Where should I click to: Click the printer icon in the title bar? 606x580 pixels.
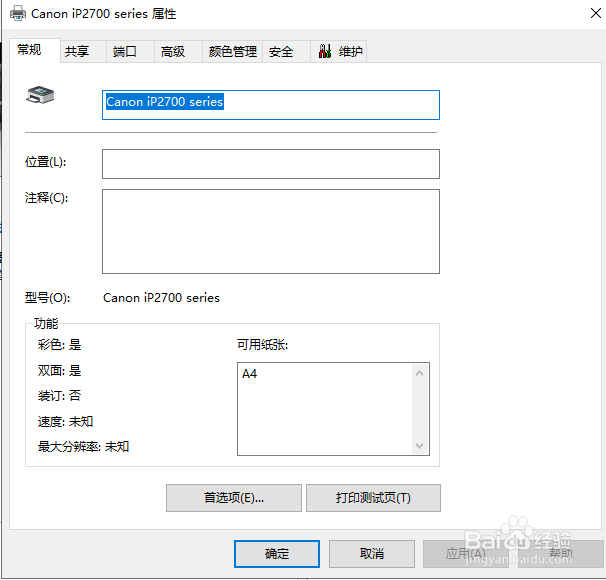coord(18,14)
